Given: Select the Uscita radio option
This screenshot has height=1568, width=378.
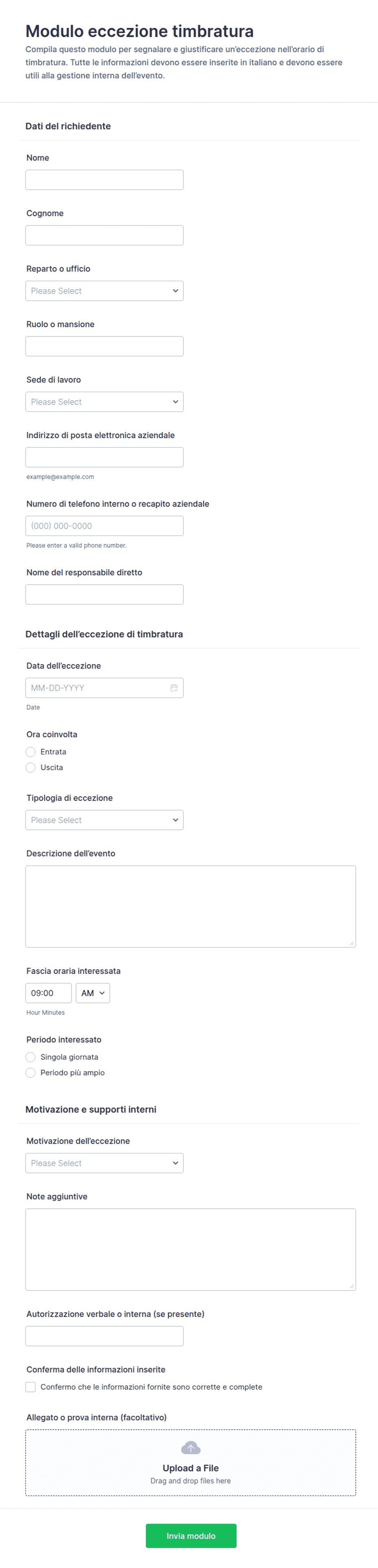Looking at the screenshot, I should click(x=30, y=768).
